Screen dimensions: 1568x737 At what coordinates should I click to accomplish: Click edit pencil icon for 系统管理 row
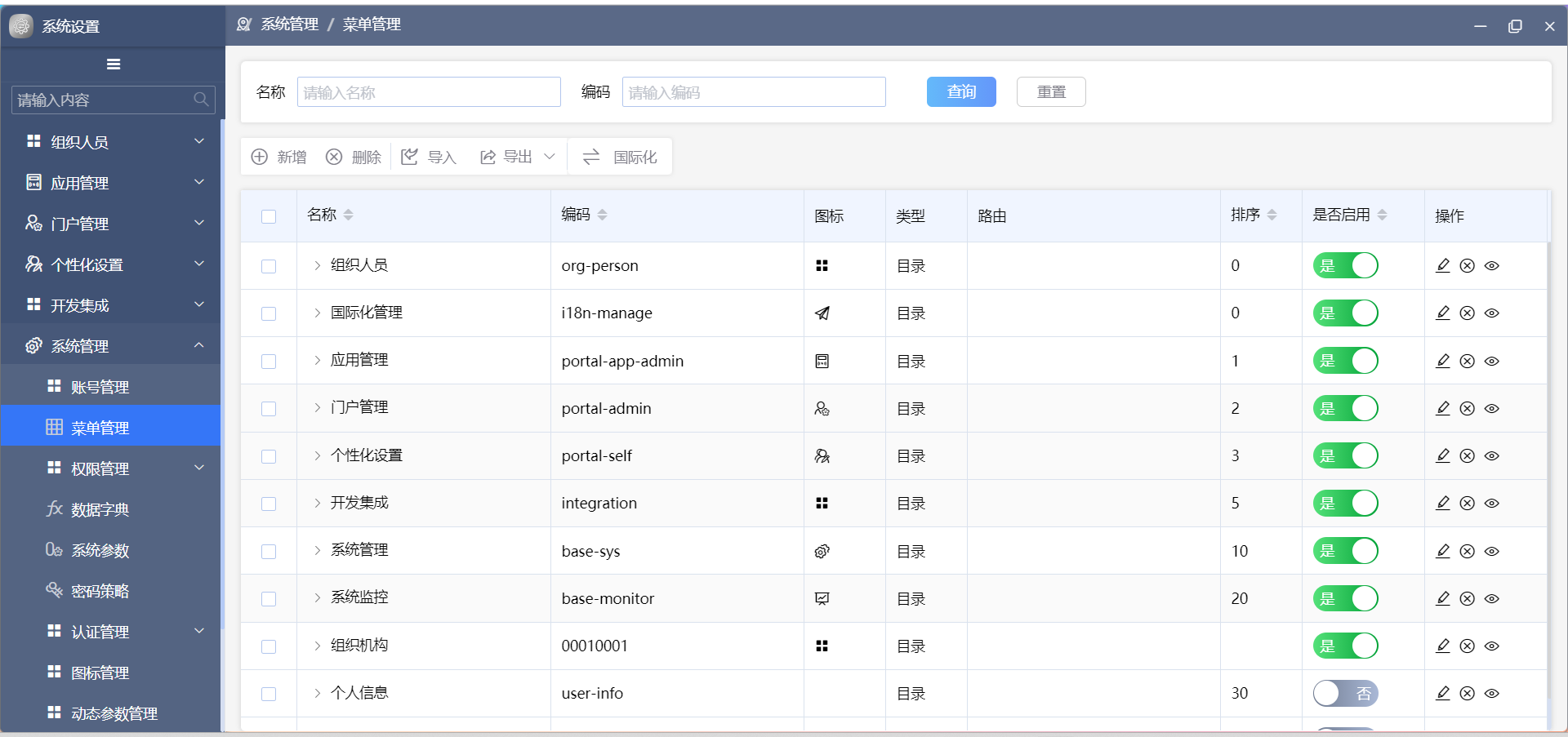pyautogui.click(x=1443, y=551)
